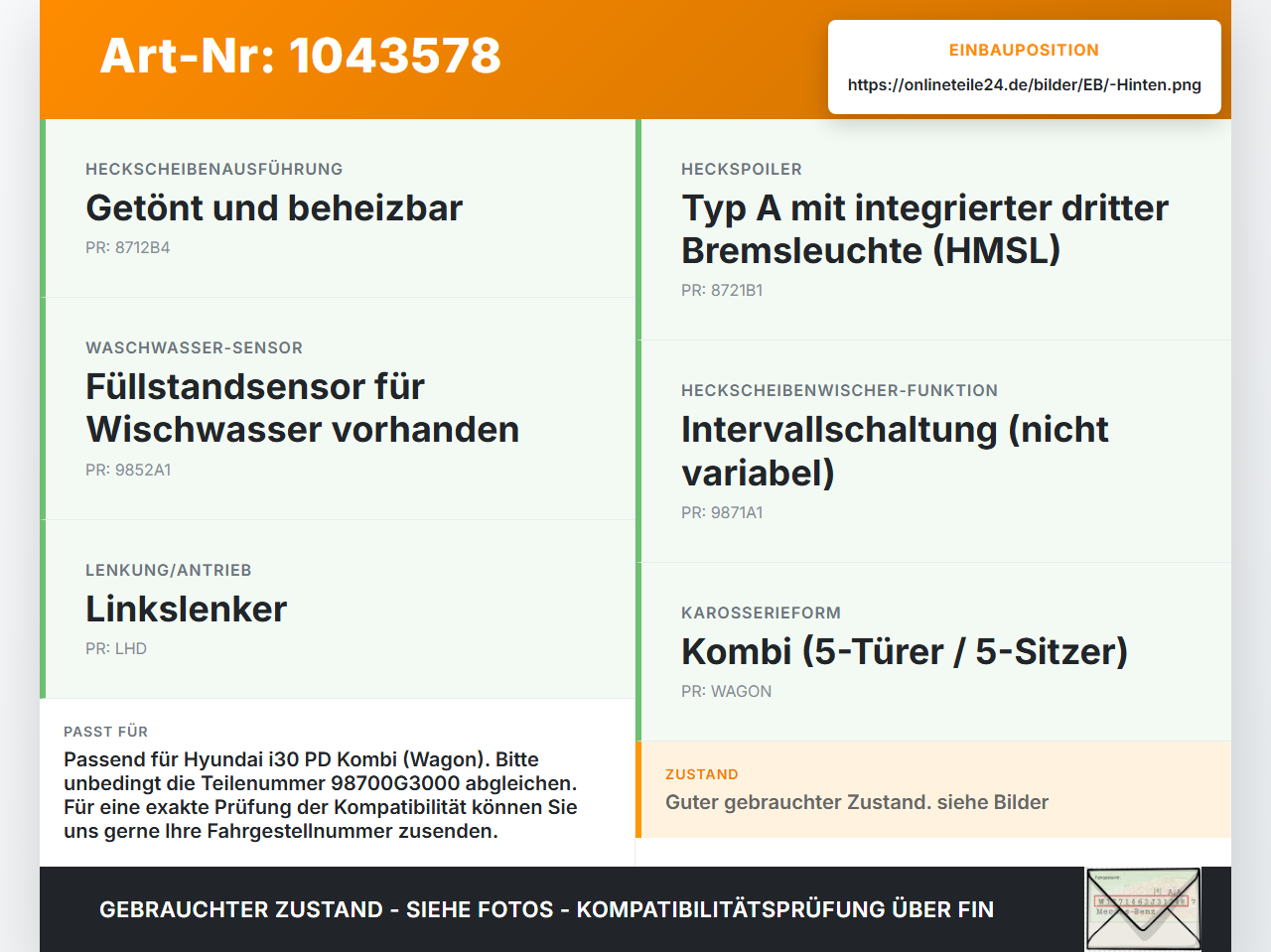
Task: Click the PR: 9871A1 code
Action: point(722,512)
